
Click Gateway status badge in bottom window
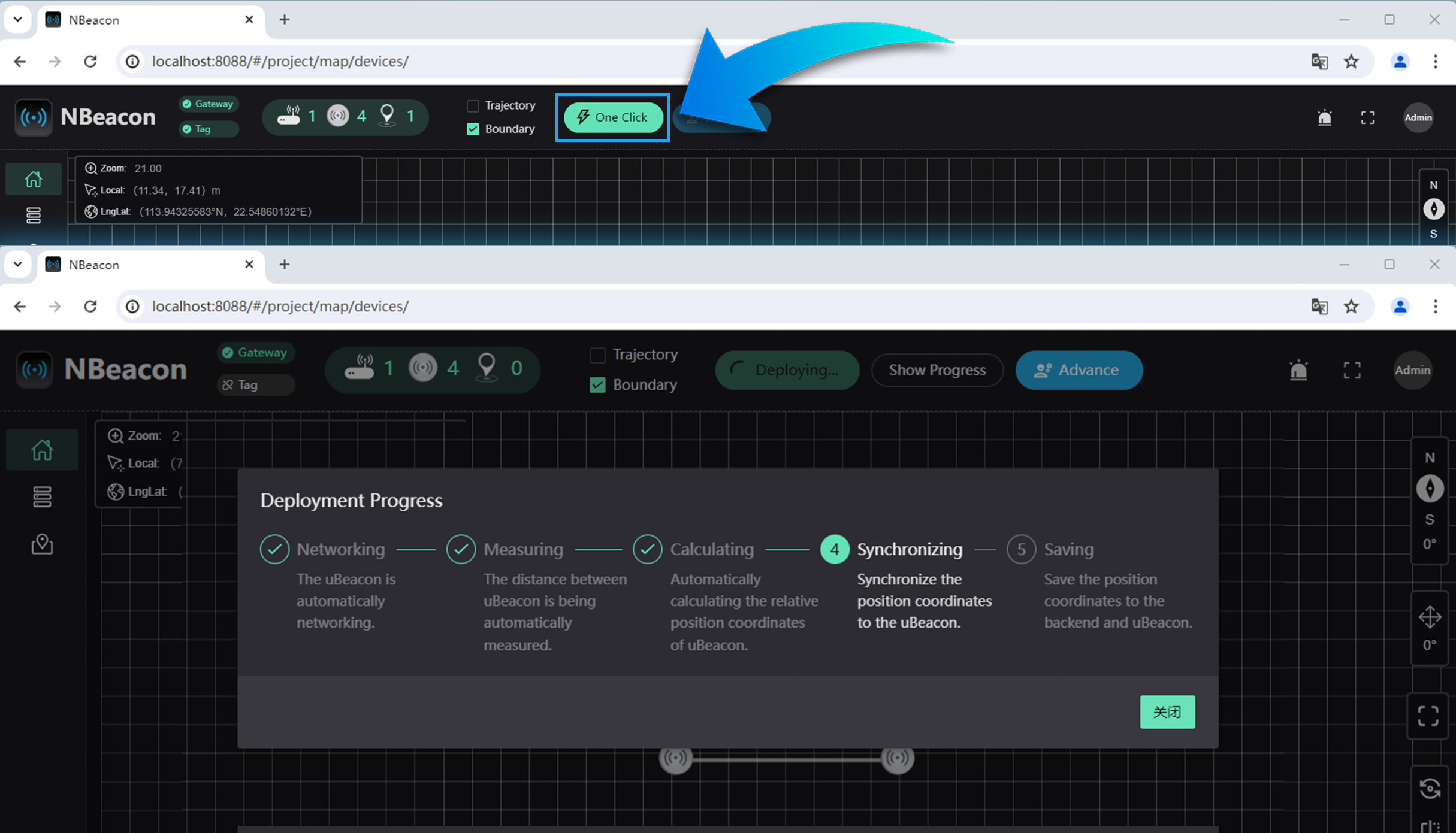click(x=256, y=353)
